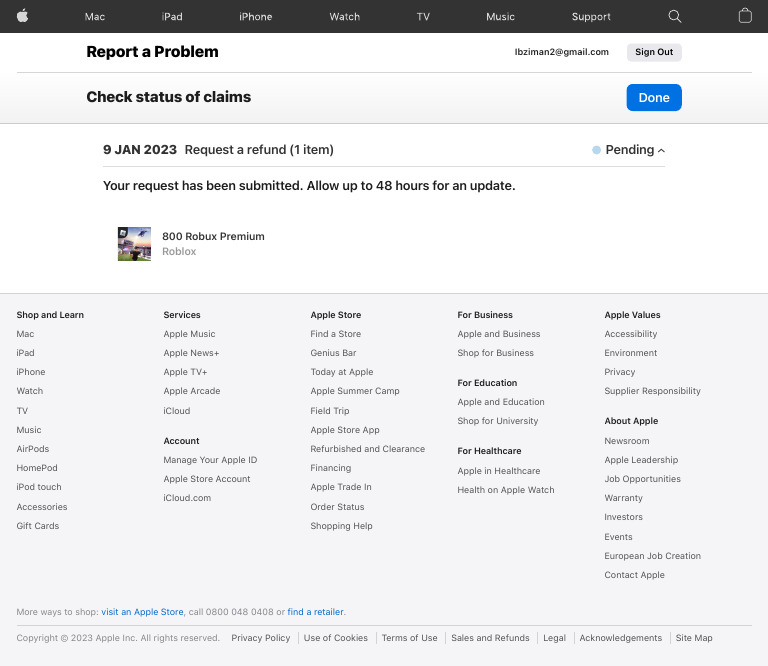Open the Privacy Policy link
The image size is (768, 666).
(x=261, y=638)
